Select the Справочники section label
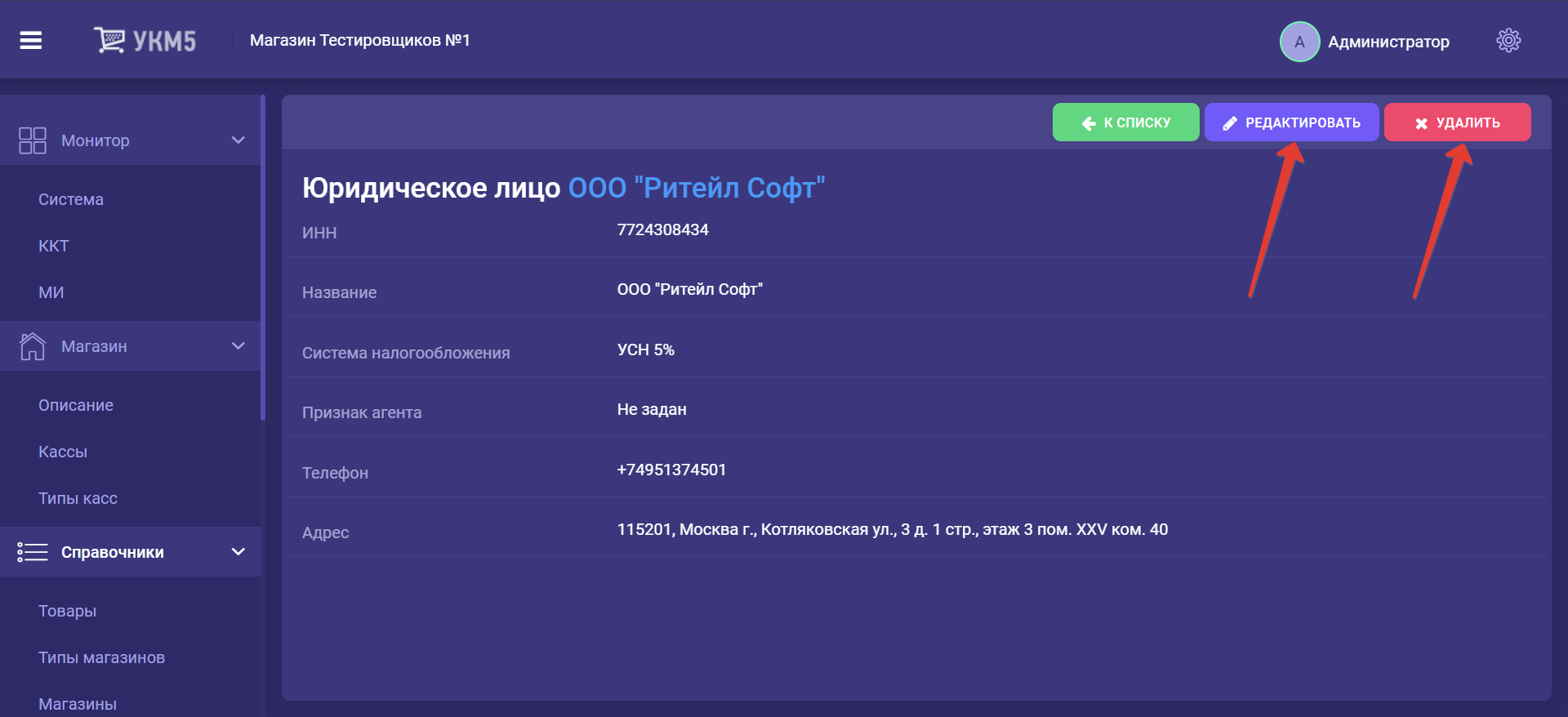This screenshot has width=1568, height=717. [113, 552]
